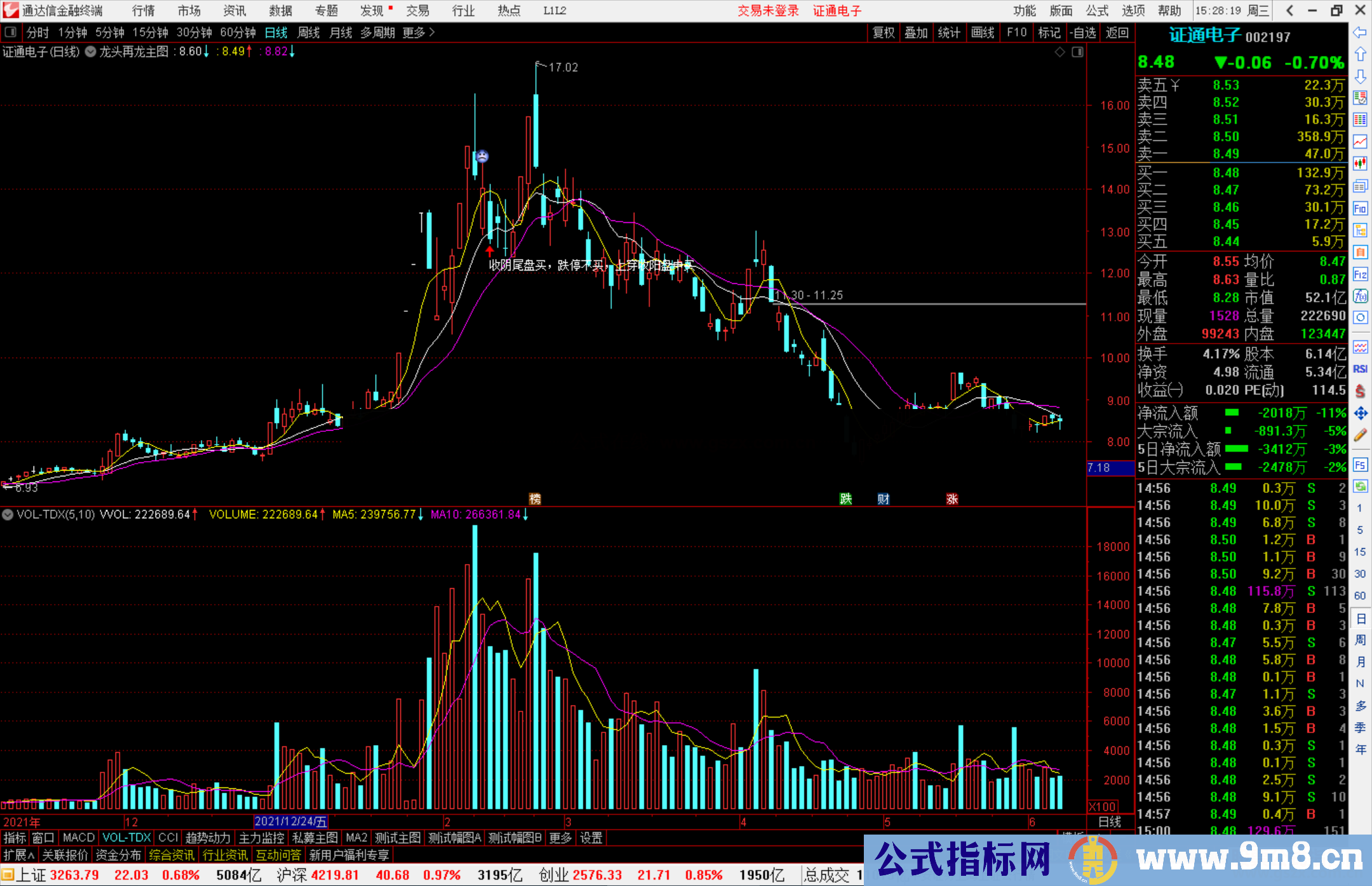1372x886 pixels.
Task: Select the pencil drawing tool icon
Action: [x=1360, y=436]
